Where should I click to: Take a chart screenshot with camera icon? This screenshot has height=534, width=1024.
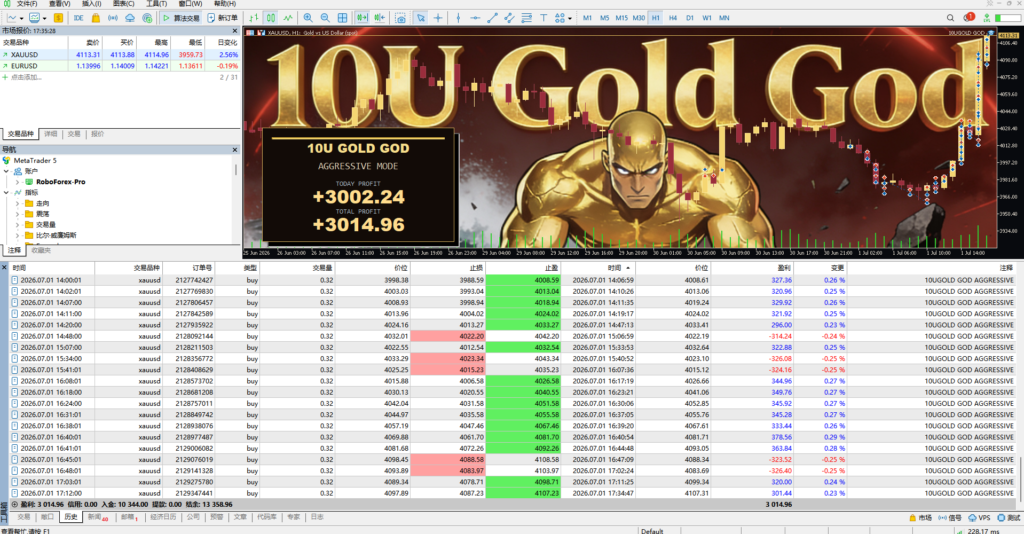[x=400, y=18]
